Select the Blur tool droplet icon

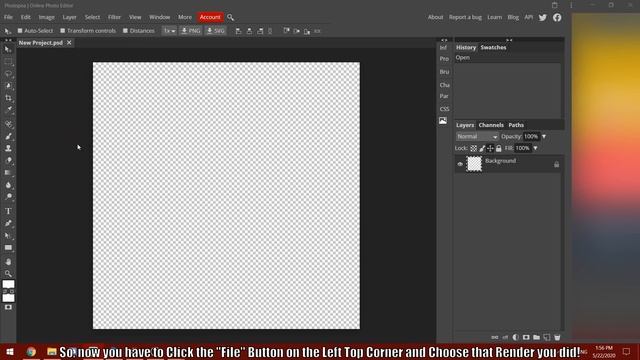coord(8,185)
